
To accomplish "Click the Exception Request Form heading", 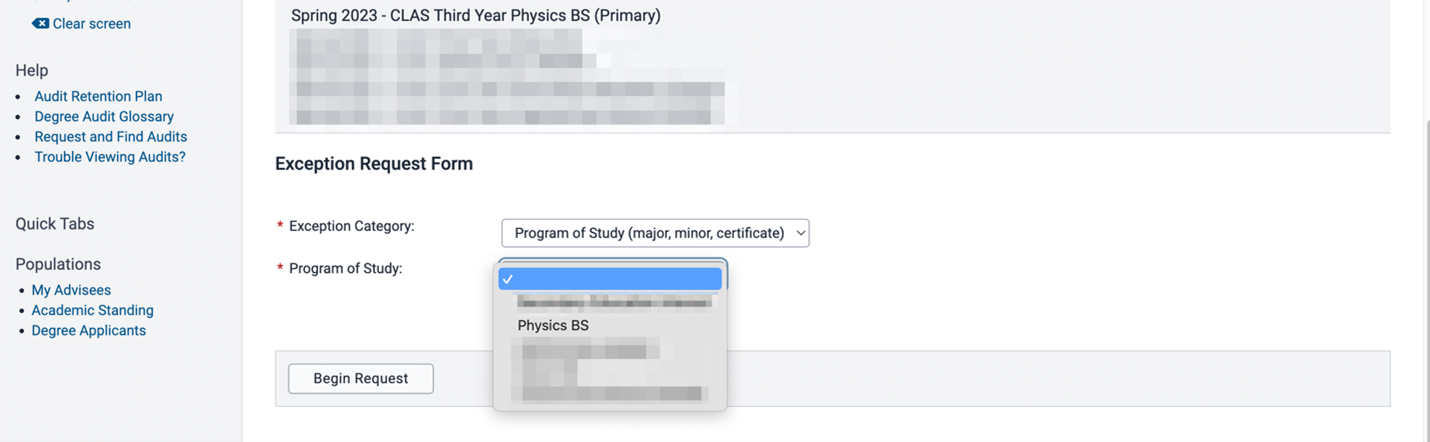I will click(374, 164).
